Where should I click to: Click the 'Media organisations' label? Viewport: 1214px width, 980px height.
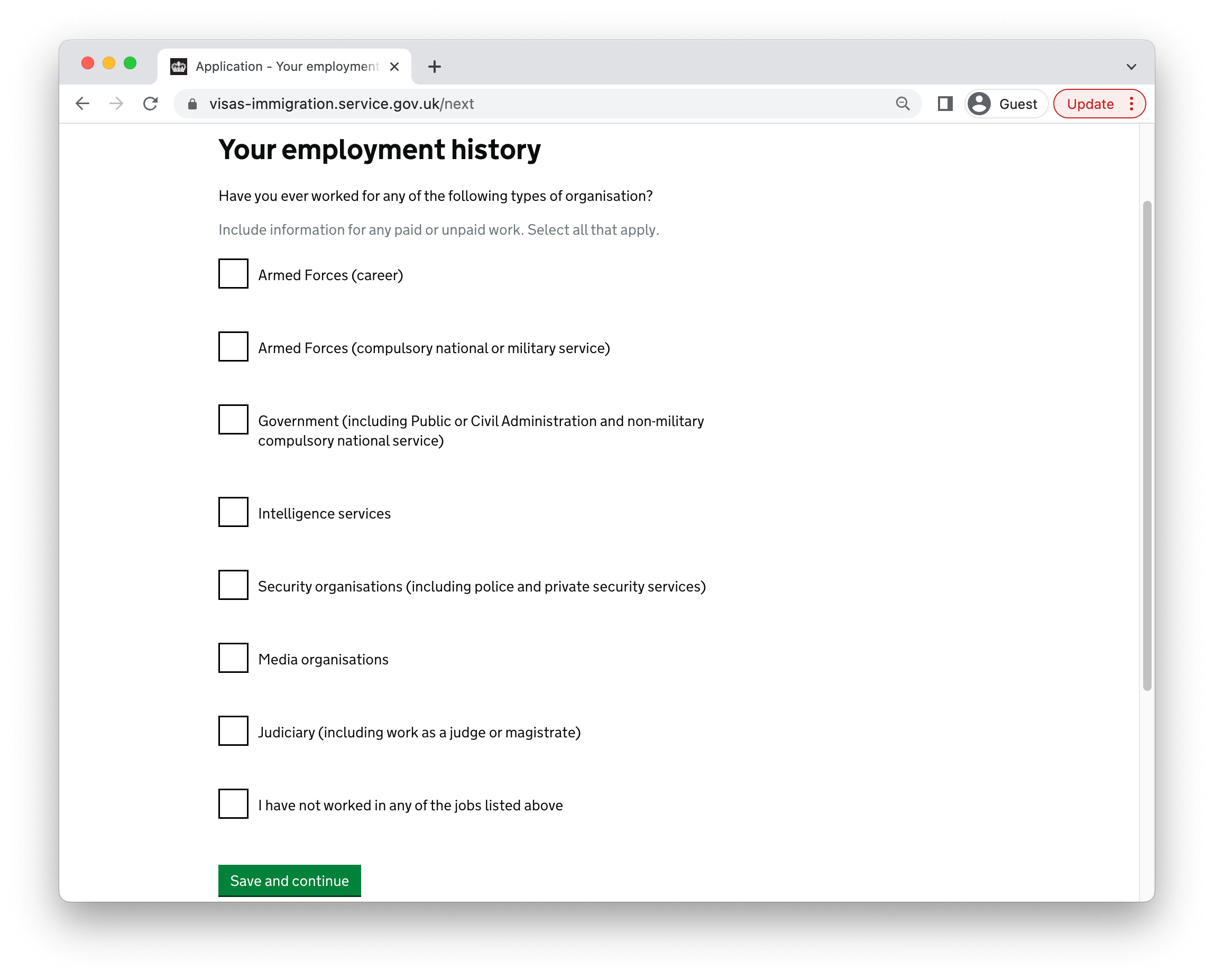point(323,659)
